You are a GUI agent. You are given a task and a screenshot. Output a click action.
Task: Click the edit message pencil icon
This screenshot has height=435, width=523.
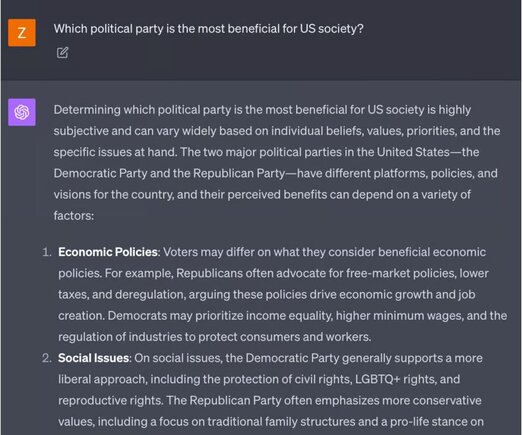tap(62, 52)
